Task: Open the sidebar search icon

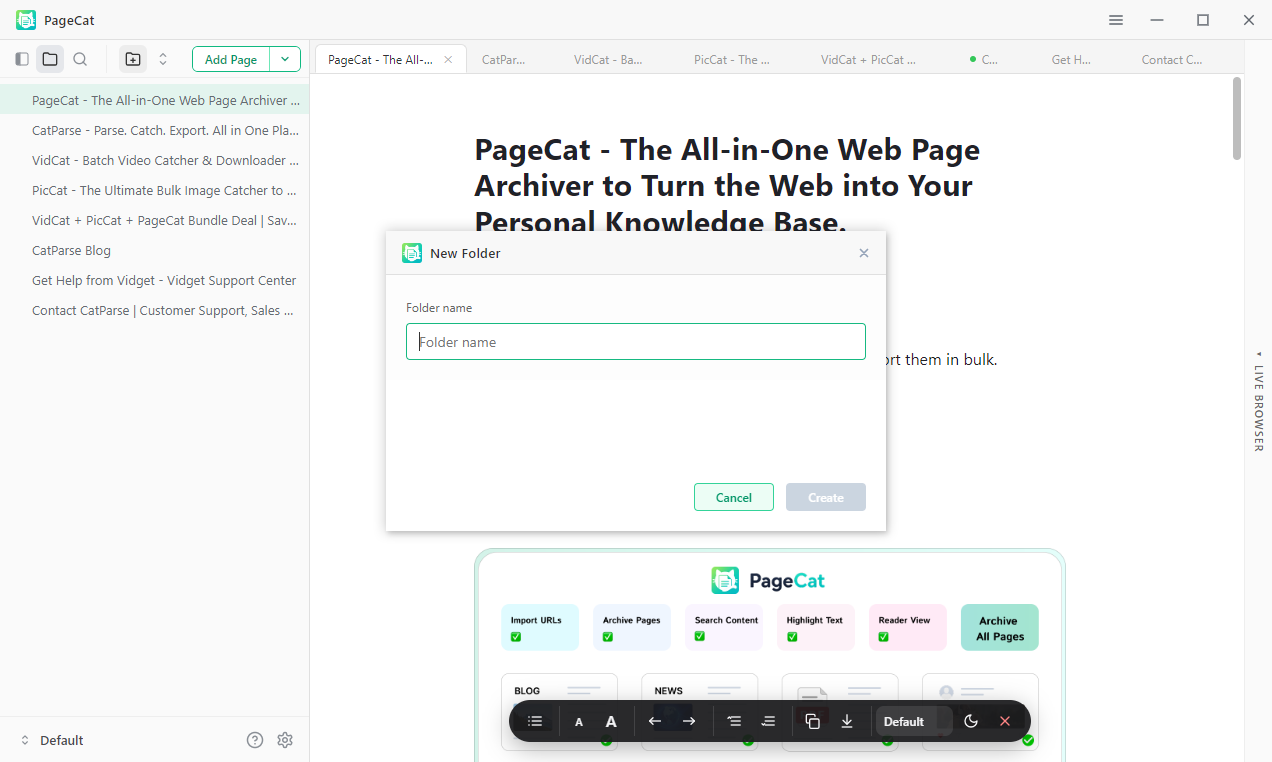Action: pos(80,59)
